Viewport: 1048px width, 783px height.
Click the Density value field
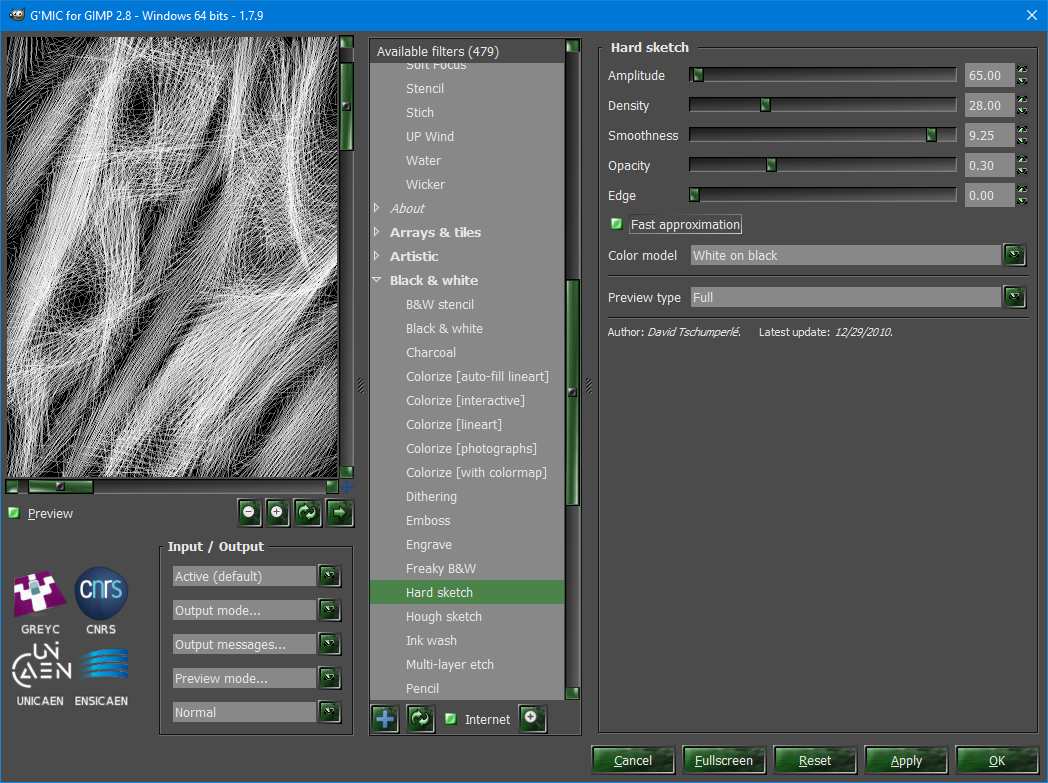989,106
